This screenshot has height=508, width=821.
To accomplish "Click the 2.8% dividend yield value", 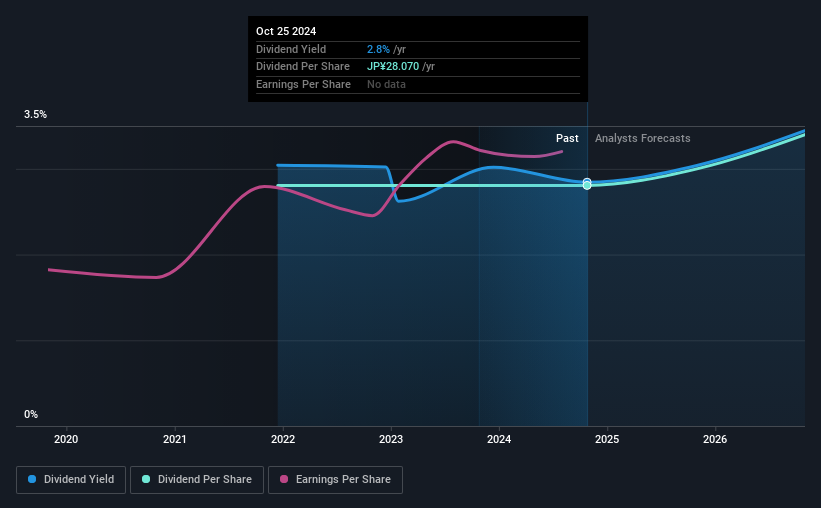I will click(378, 49).
